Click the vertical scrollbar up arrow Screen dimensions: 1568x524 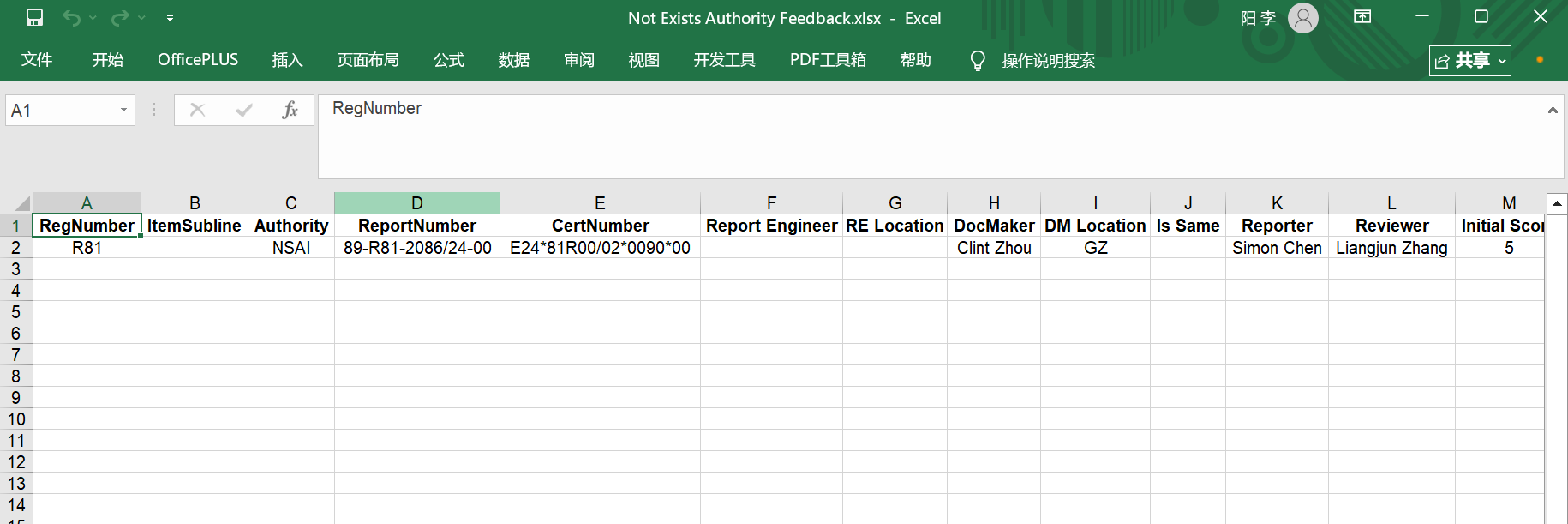1557,203
